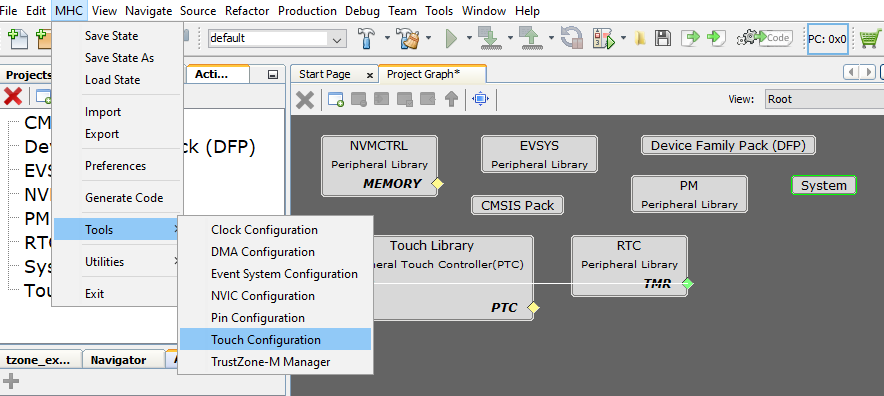
Task: Open Run Project dropdown arrow
Action: pyautogui.click(x=469, y=38)
